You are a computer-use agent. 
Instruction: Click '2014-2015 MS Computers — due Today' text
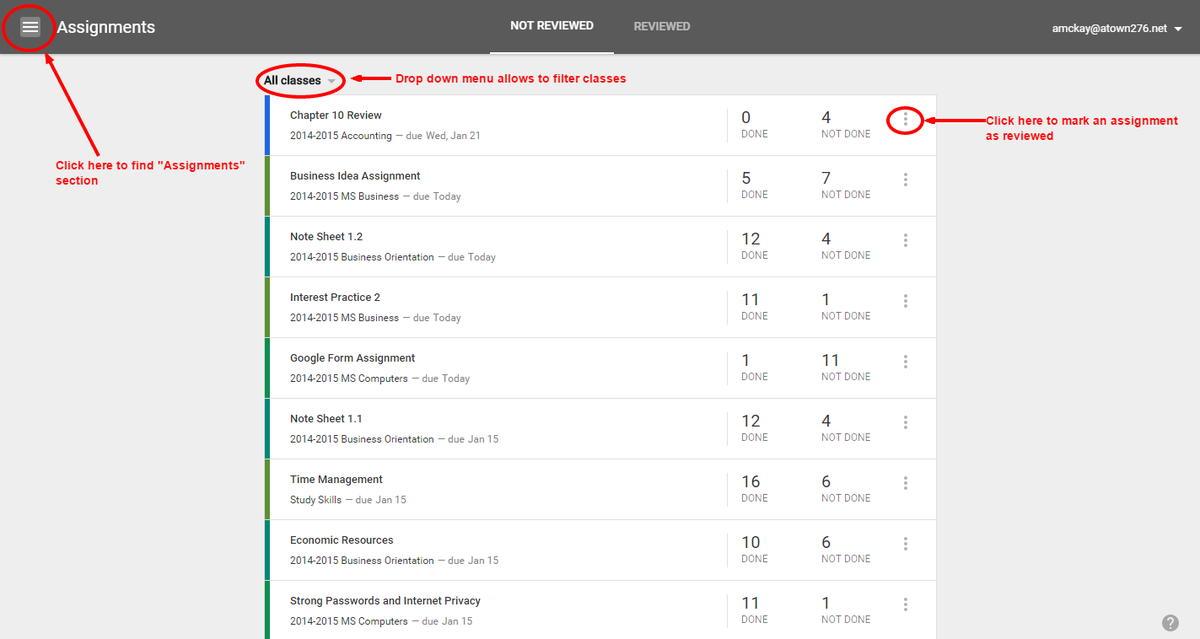380,379
